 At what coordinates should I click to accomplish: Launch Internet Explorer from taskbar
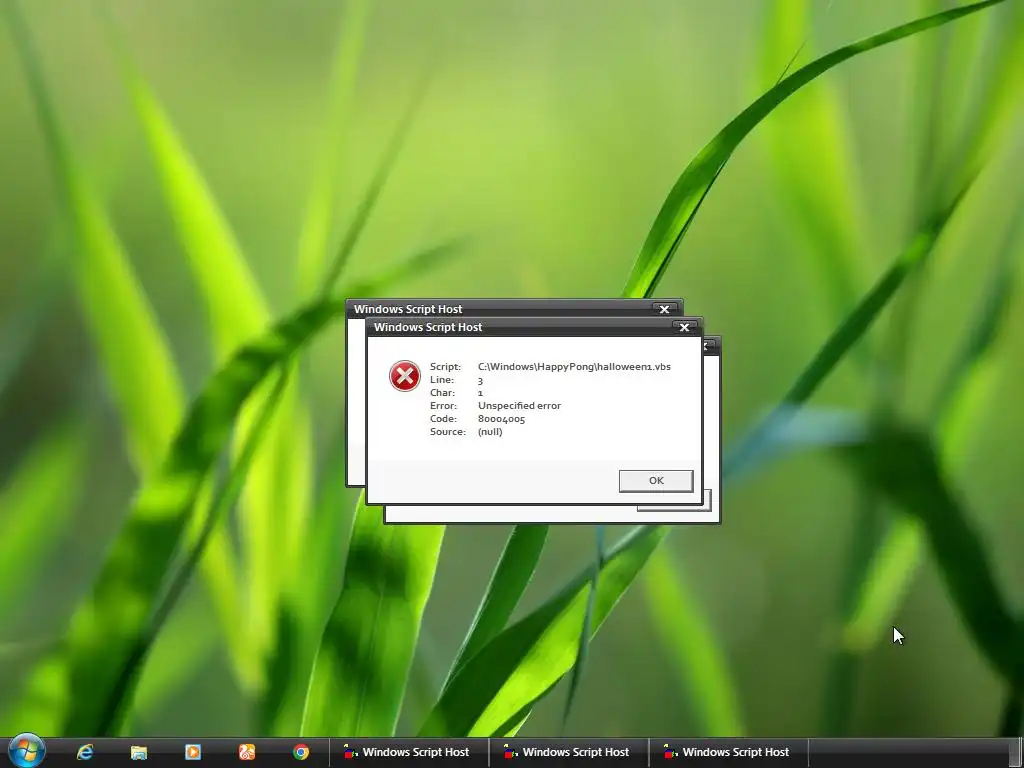click(x=85, y=752)
